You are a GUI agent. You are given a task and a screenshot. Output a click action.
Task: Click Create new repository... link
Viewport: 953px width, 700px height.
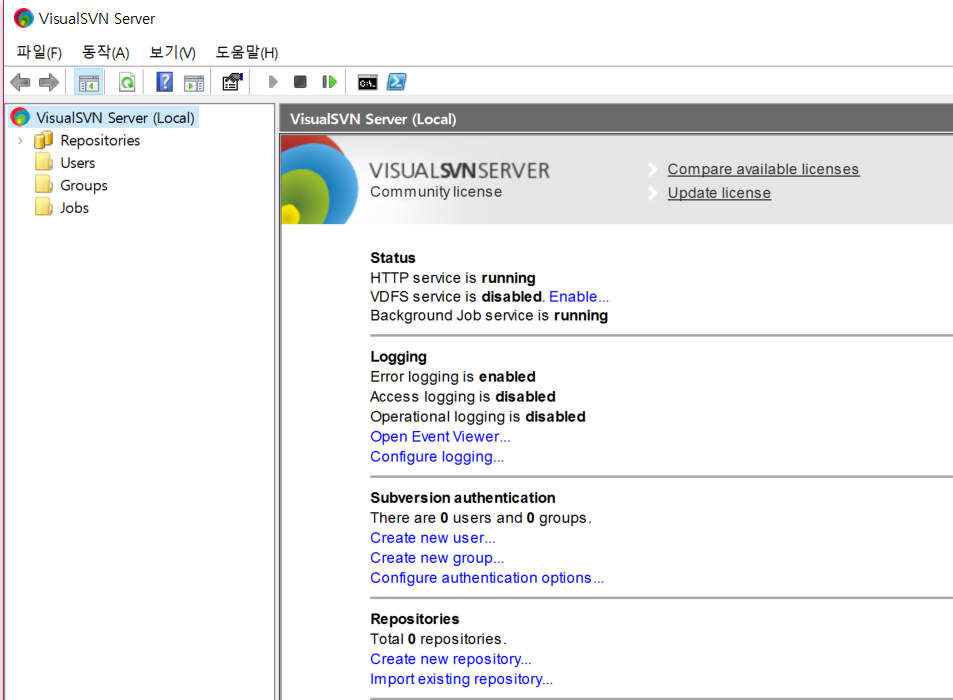coord(451,659)
